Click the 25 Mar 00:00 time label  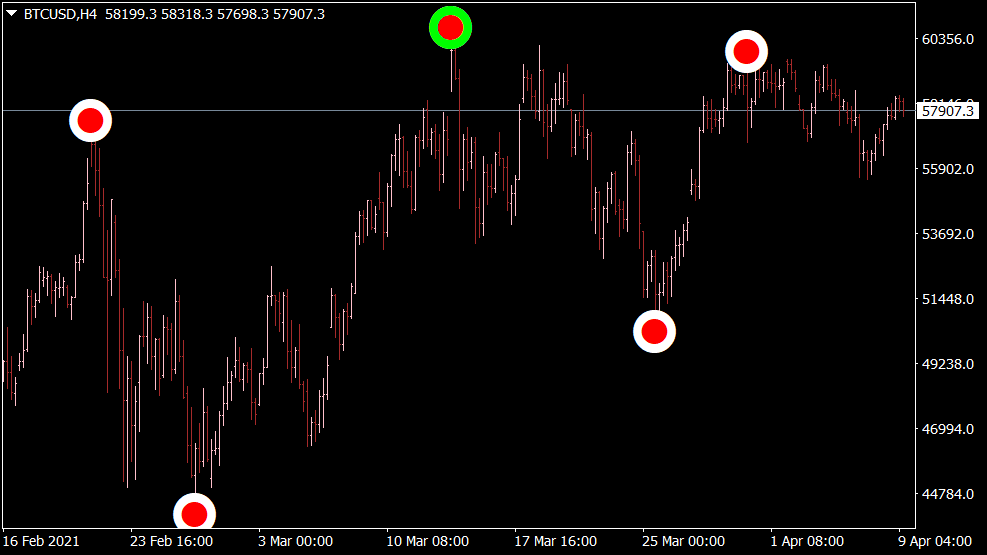[x=685, y=540]
